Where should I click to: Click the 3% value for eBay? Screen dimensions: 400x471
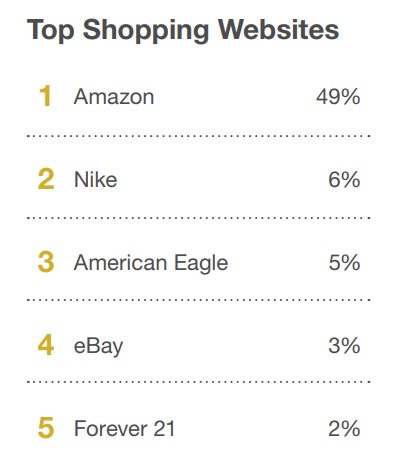[x=344, y=345]
